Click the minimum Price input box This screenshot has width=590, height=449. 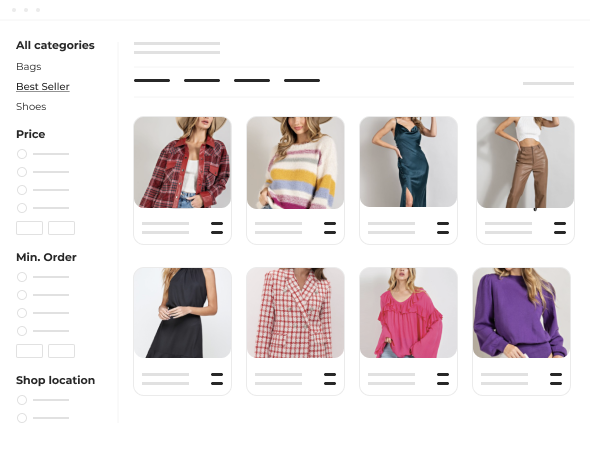pyautogui.click(x=29, y=228)
